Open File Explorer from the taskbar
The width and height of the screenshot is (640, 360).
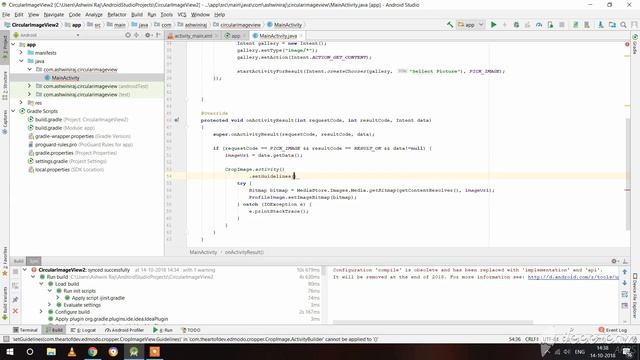51,351
